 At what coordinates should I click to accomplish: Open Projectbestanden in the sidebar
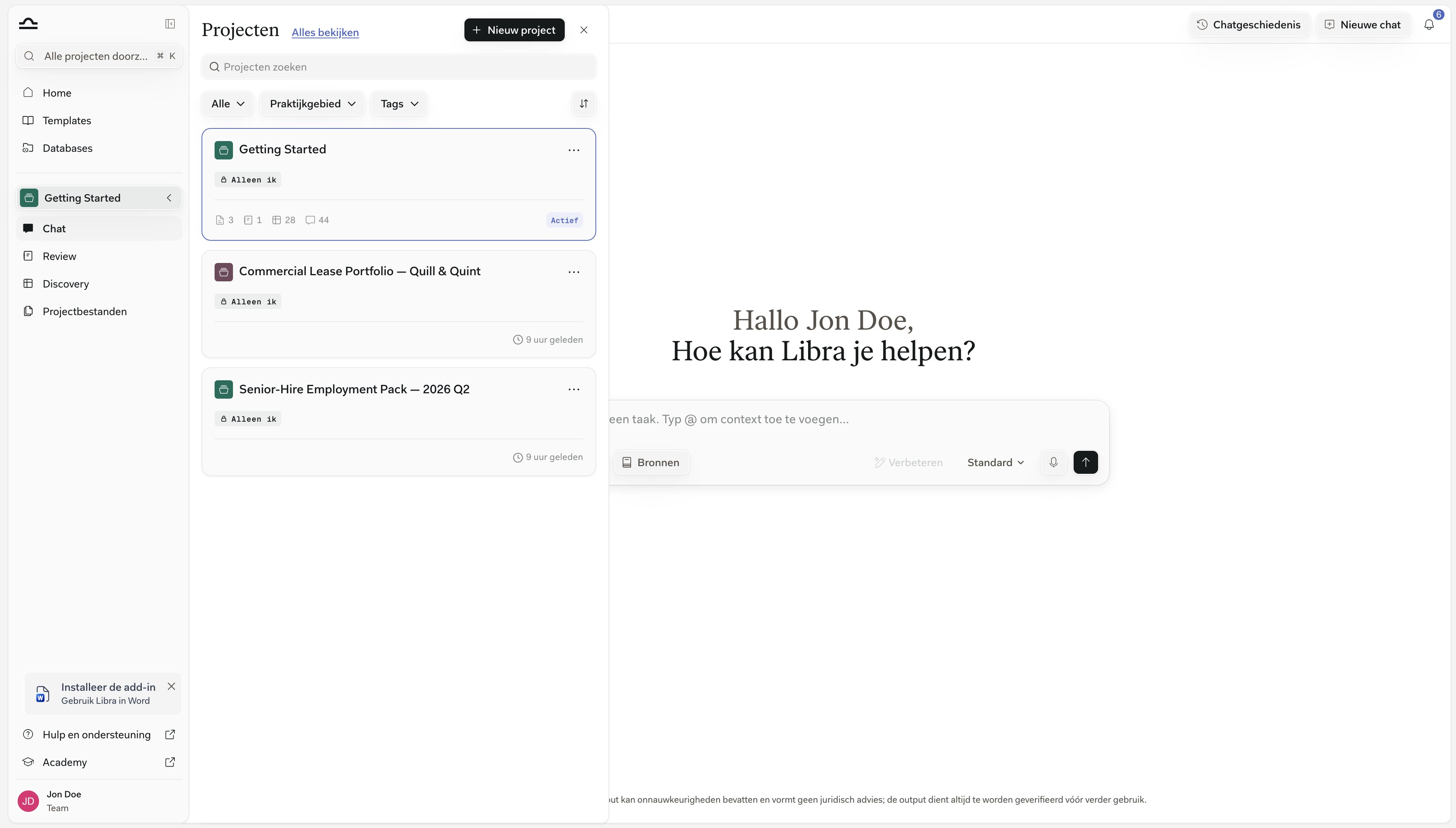99,311
